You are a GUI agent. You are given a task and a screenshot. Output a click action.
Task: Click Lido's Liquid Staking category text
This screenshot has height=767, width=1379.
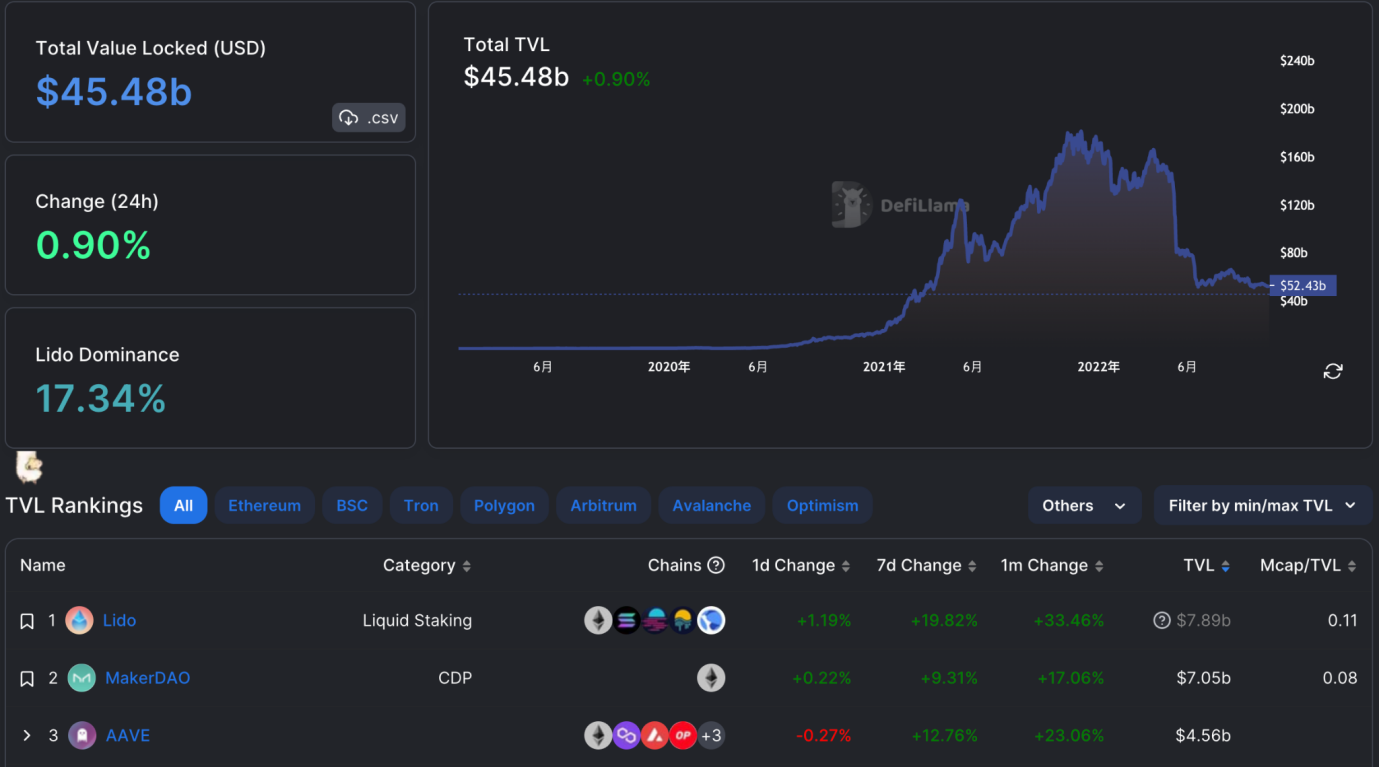417,620
